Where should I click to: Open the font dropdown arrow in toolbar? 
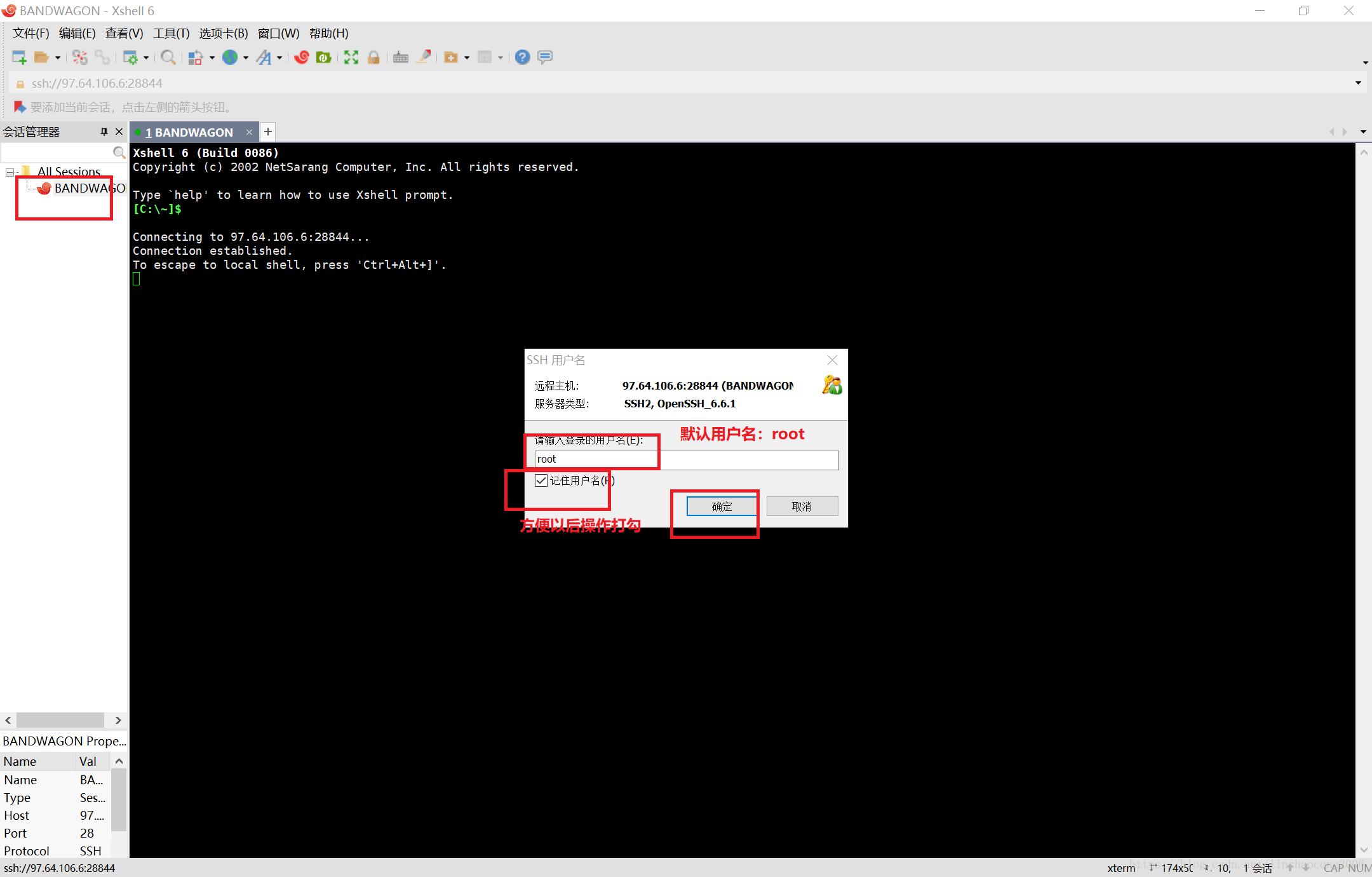point(279,58)
